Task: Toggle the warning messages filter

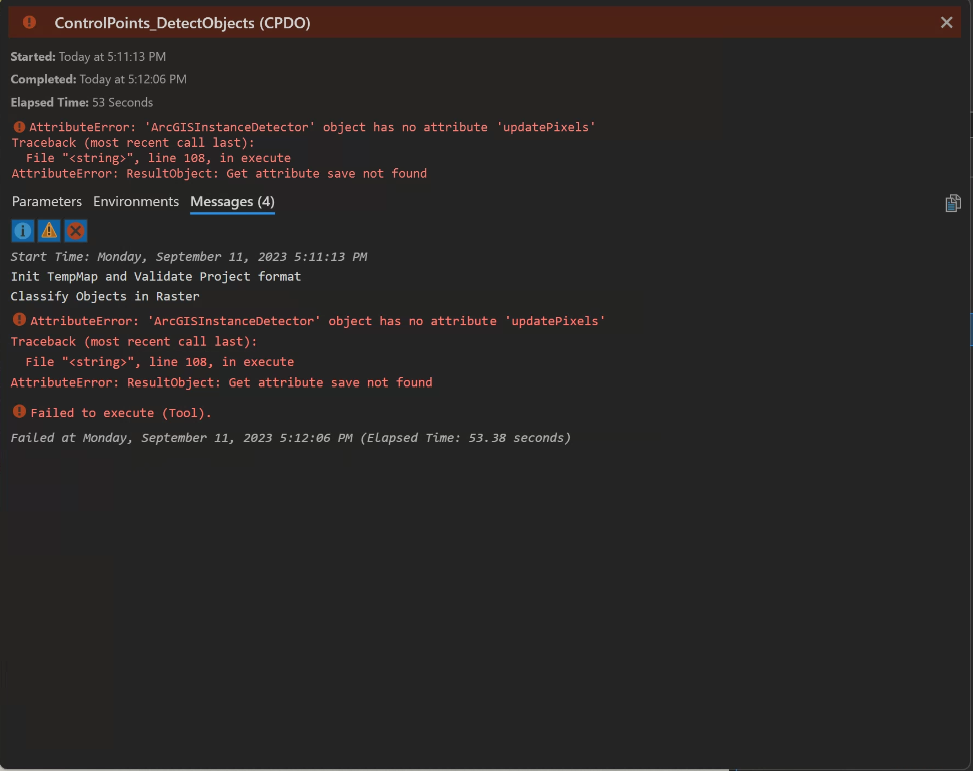Action: [49, 231]
